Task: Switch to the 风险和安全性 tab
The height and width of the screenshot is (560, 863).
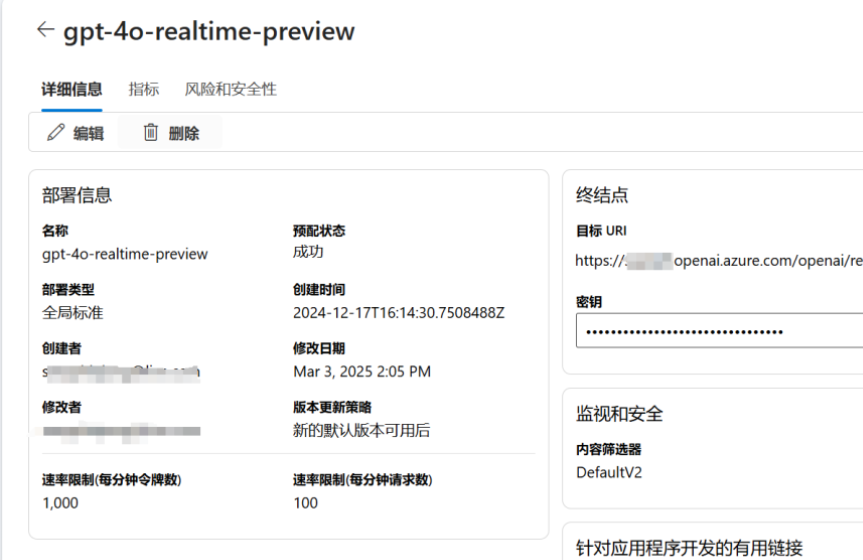Action: (x=231, y=89)
